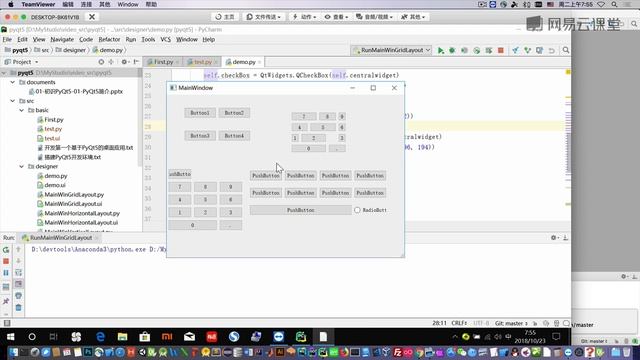The image size is (640, 360).
Task: Select test.ui file in project tree
Action: [x=52, y=138]
